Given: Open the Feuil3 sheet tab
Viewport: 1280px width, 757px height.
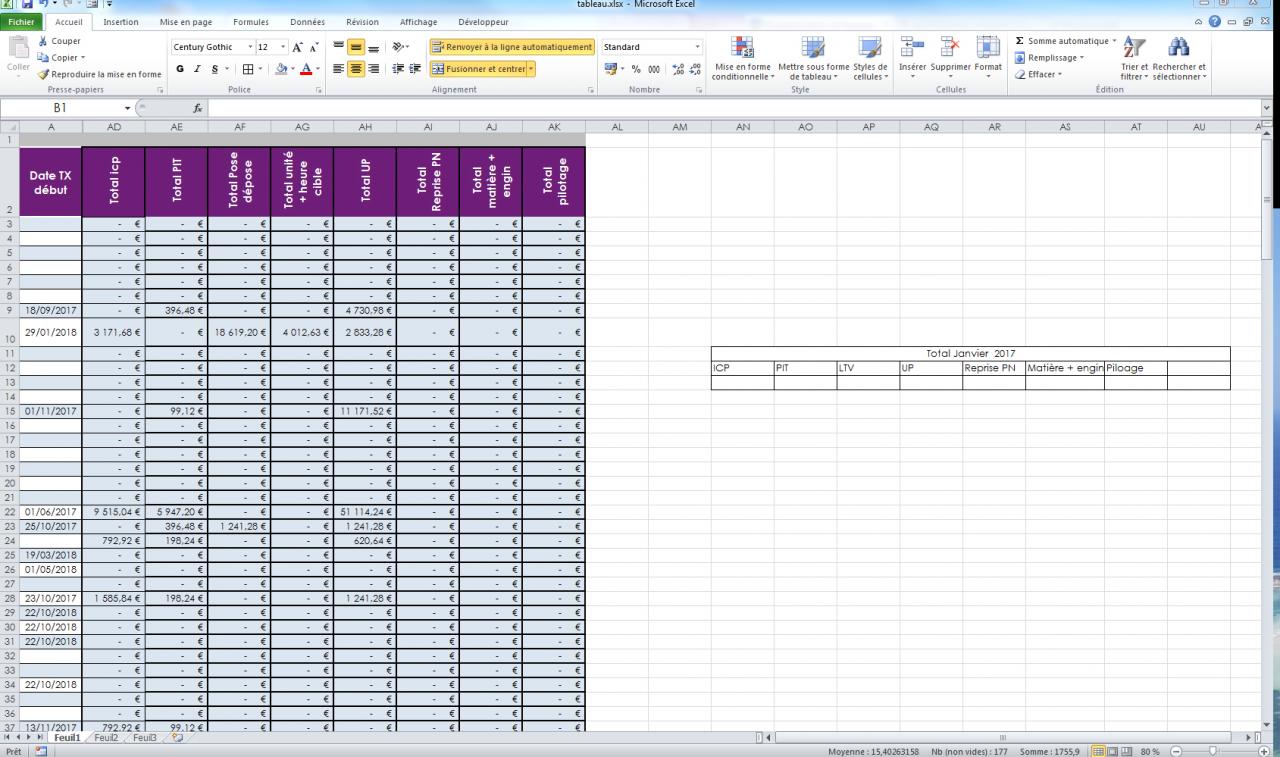Looking at the screenshot, I should point(145,737).
